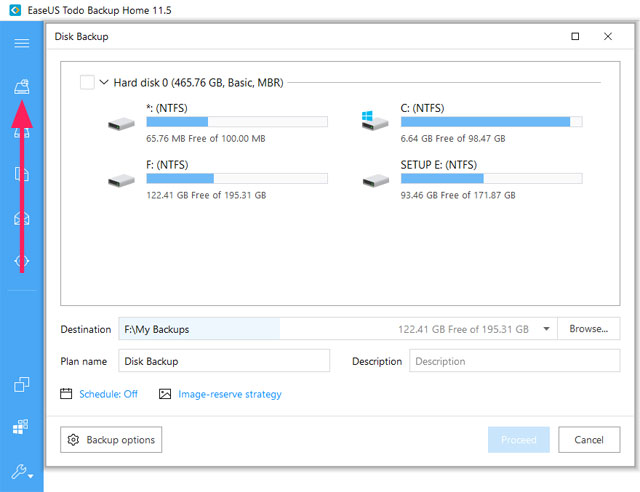
Task: Click the calendar icon beside Schedule
Action: [x=66, y=394]
